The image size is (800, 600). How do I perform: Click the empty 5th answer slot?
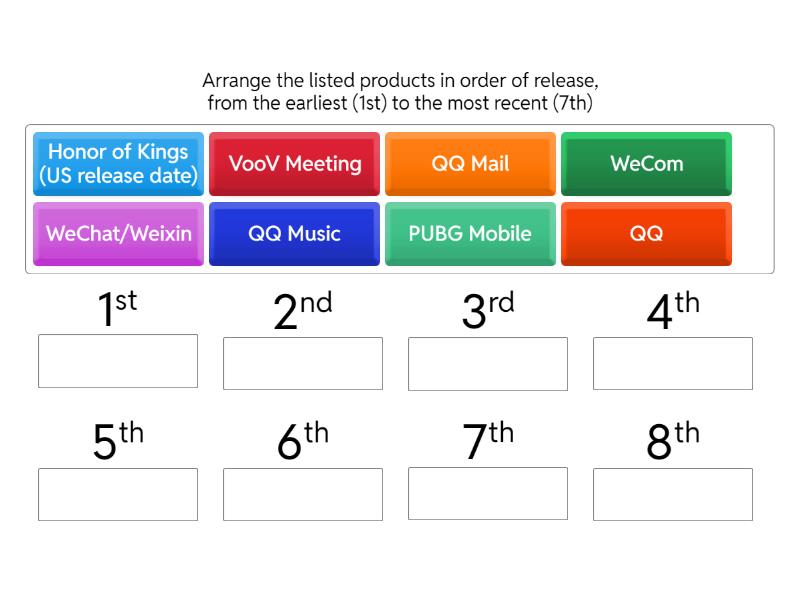coord(117,493)
